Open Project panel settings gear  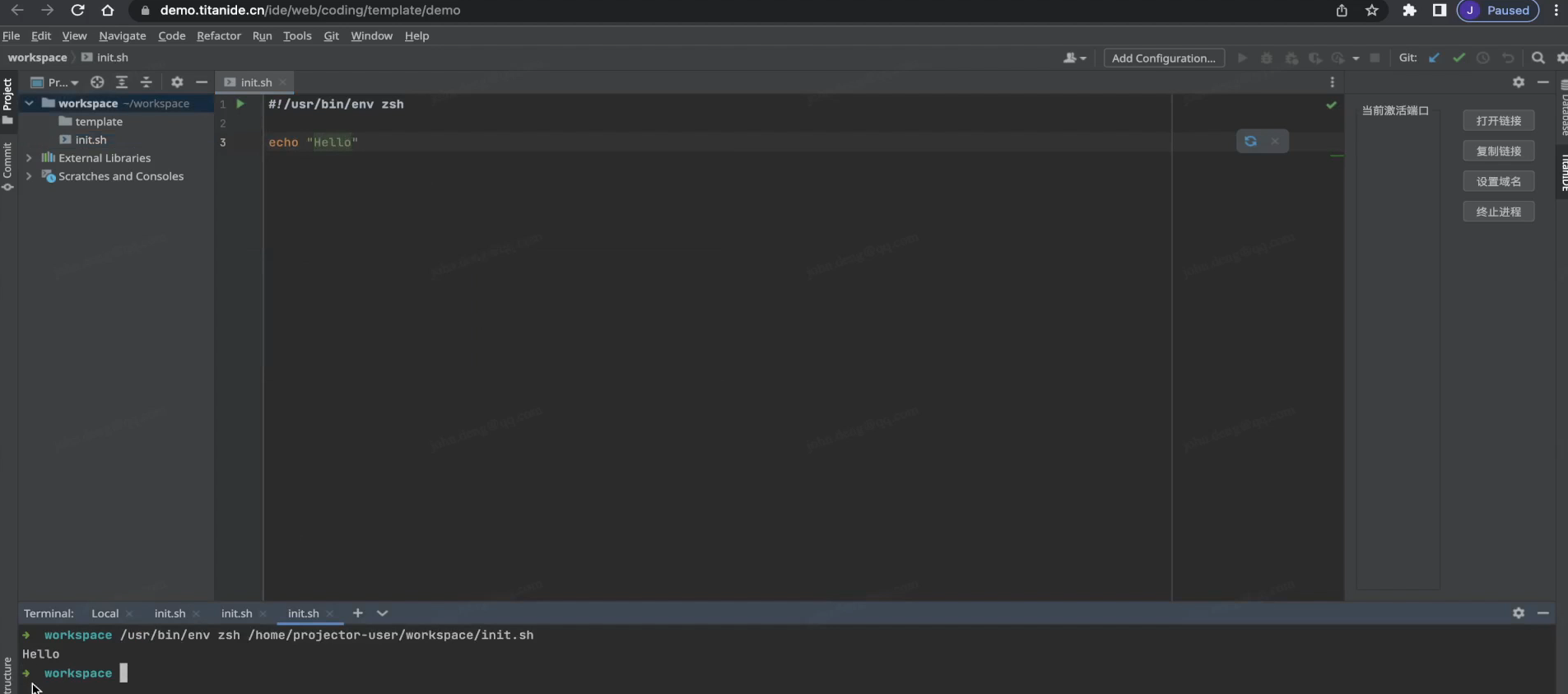pos(177,82)
